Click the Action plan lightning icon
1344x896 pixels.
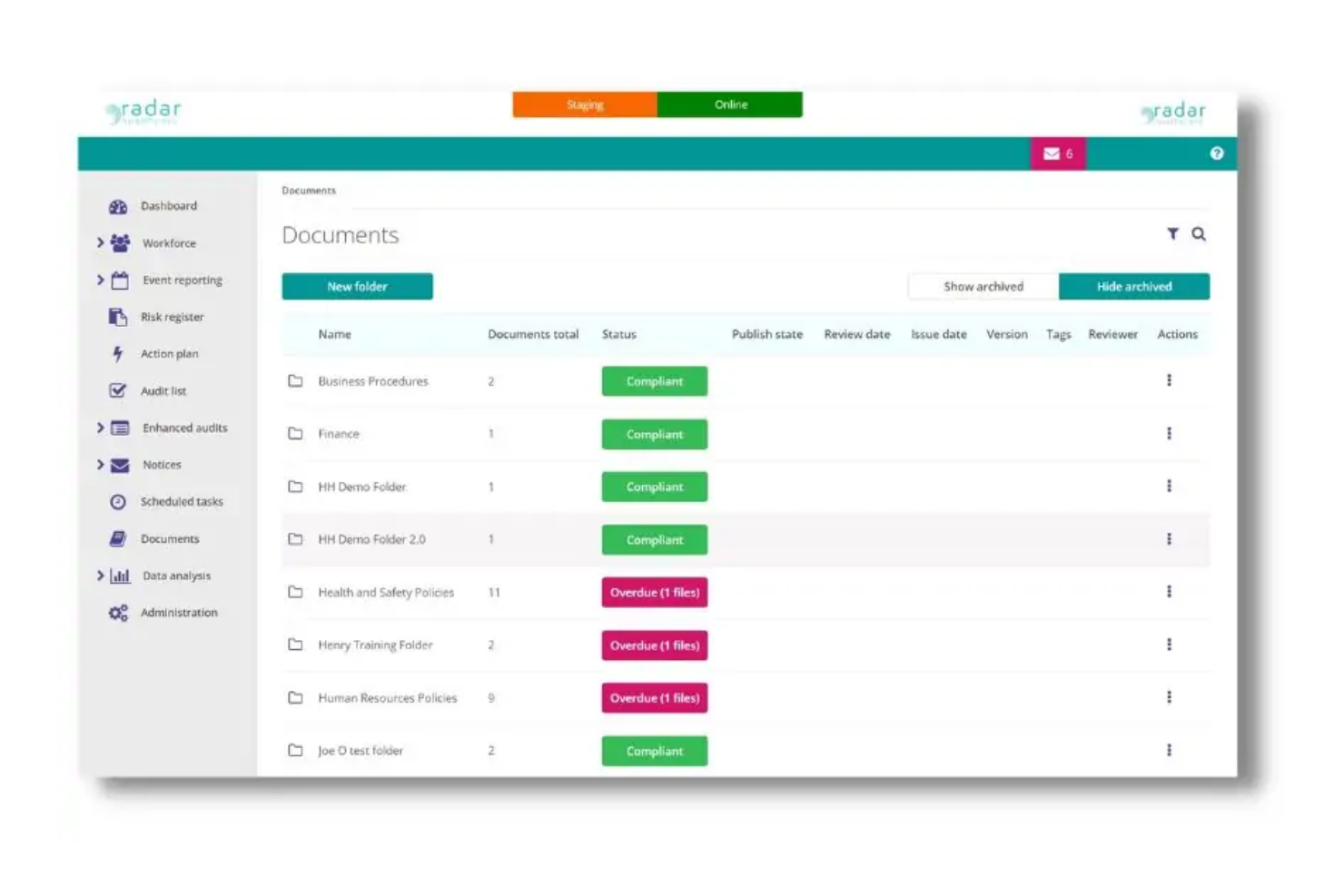117,353
